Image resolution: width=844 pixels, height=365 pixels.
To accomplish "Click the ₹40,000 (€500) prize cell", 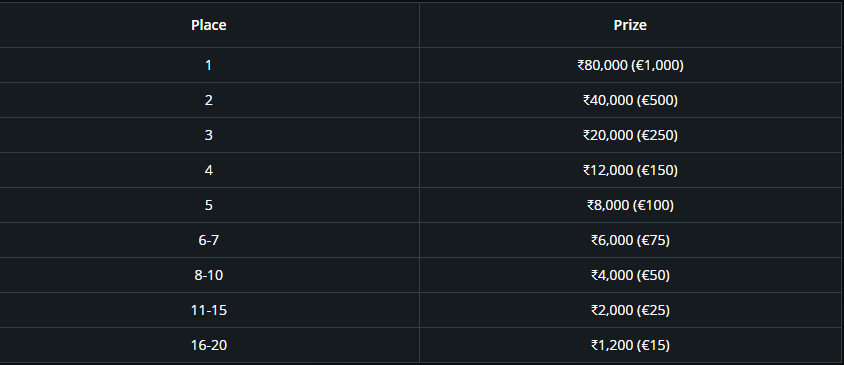I will click(x=630, y=100).
